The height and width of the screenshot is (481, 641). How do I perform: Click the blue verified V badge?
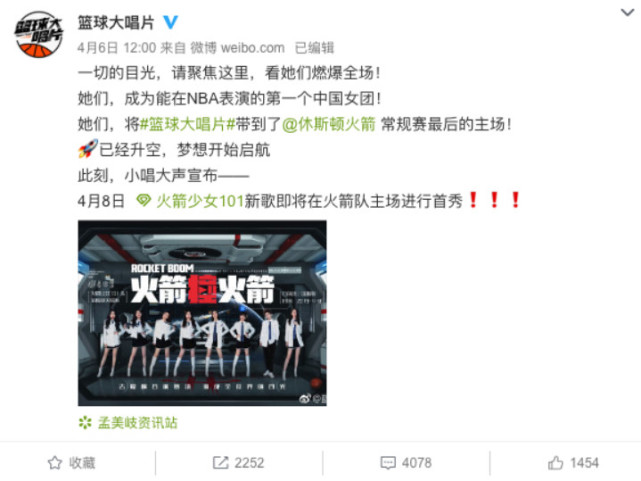pyautogui.click(x=170, y=22)
